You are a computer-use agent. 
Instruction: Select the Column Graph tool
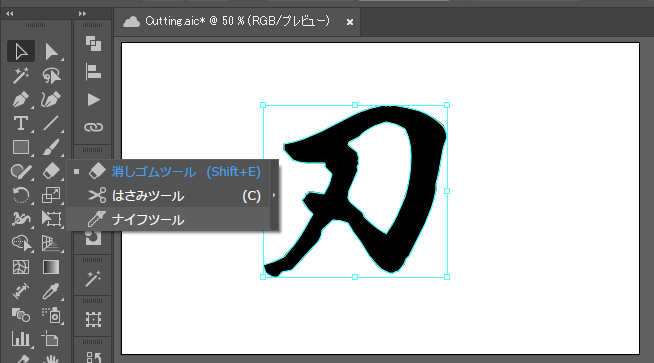tap(20, 339)
